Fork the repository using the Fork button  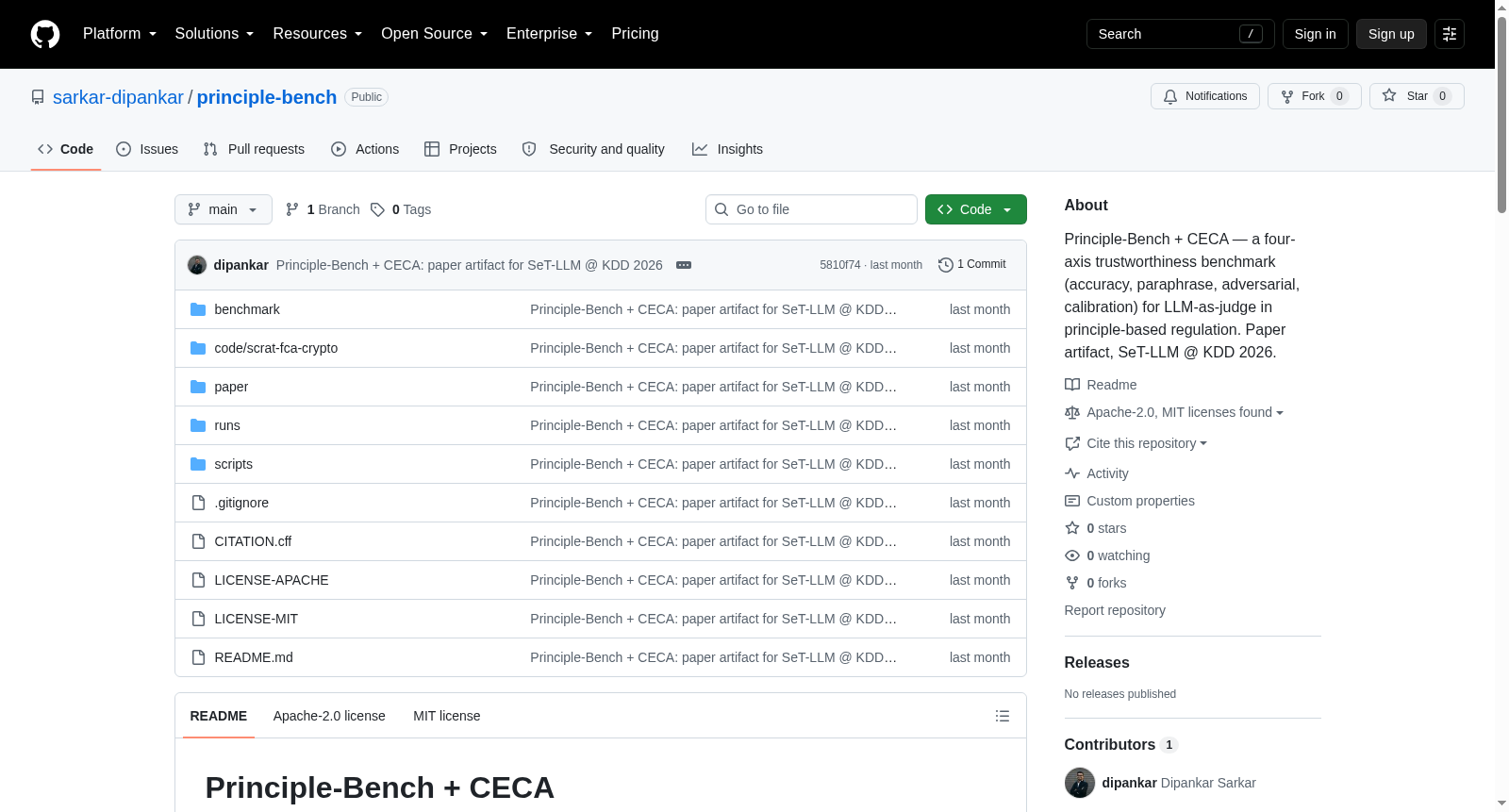pos(1314,96)
